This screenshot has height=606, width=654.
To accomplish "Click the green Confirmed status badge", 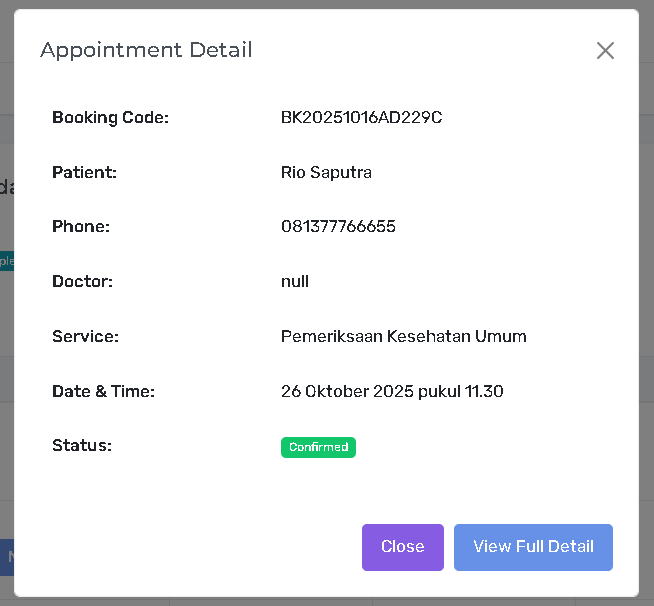I will pyautogui.click(x=318, y=447).
